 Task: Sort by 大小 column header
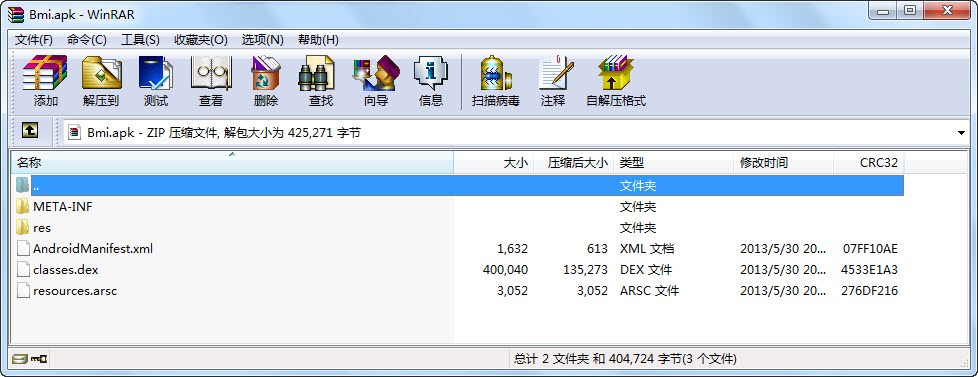click(x=494, y=163)
